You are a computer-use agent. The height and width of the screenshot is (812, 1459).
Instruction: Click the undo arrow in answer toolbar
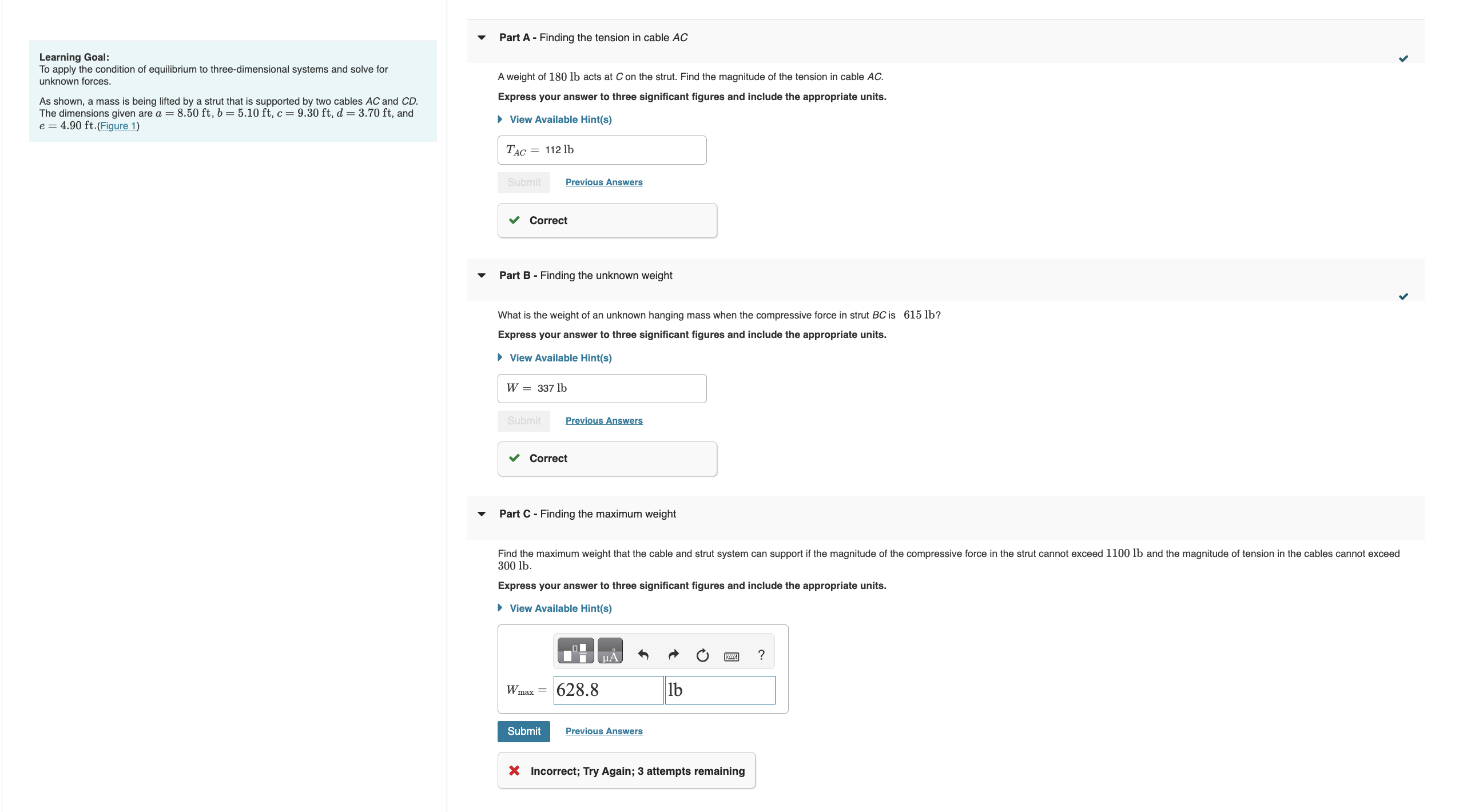(643, 655)
